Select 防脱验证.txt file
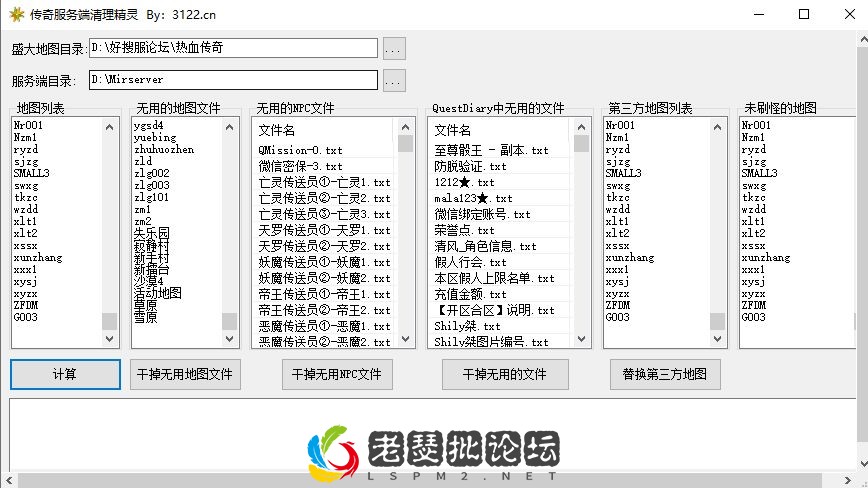Screen dimensions: 868x488 pyautogui.click(x=471, y=166)
